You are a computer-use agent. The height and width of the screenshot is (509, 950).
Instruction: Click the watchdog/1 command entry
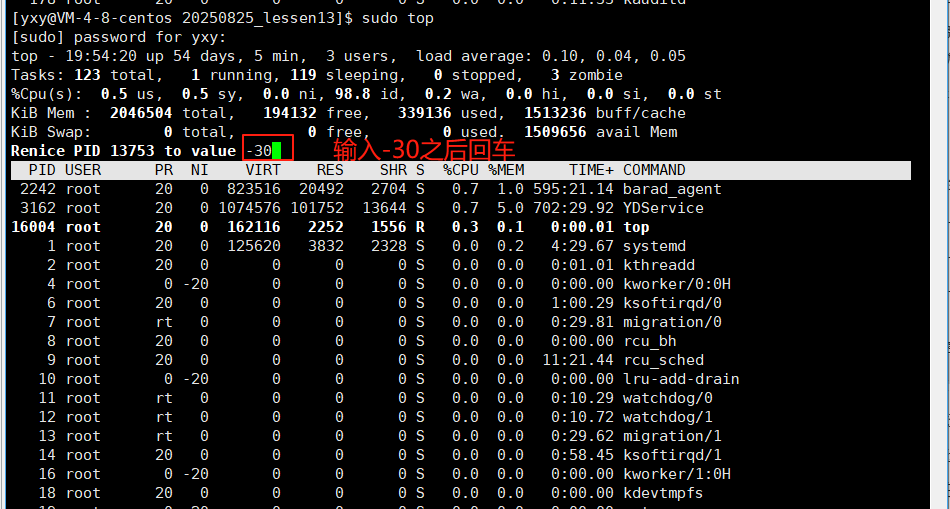pyautogui.click(x=668, y=417)
